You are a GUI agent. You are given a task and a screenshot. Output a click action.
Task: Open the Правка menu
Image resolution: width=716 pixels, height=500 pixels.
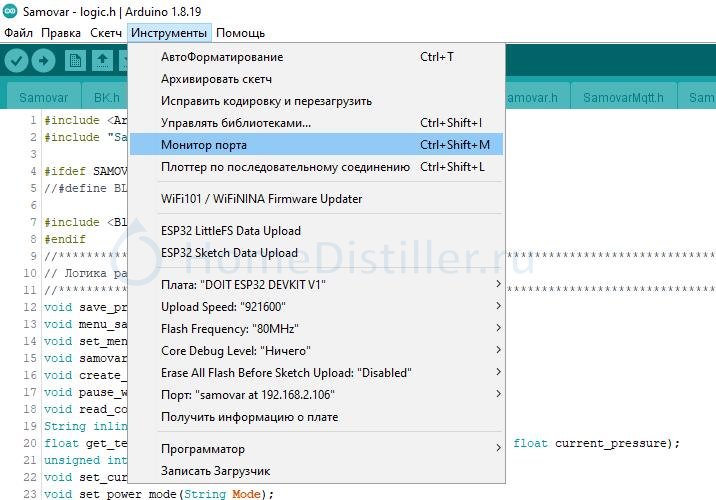click(x=61, y=33)
